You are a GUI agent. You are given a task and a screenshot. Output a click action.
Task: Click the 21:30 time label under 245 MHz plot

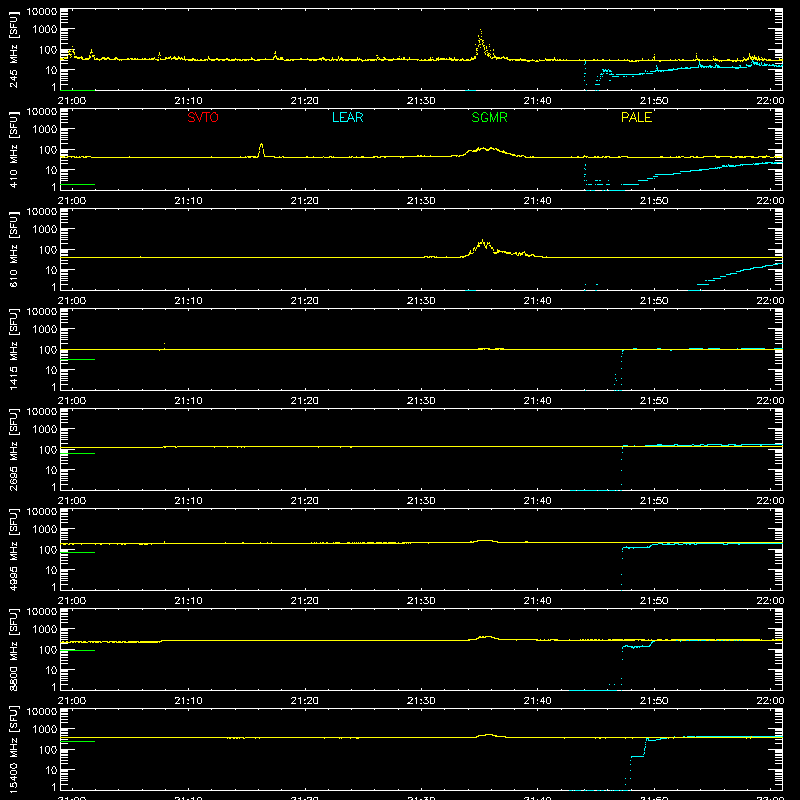point(421,101)
